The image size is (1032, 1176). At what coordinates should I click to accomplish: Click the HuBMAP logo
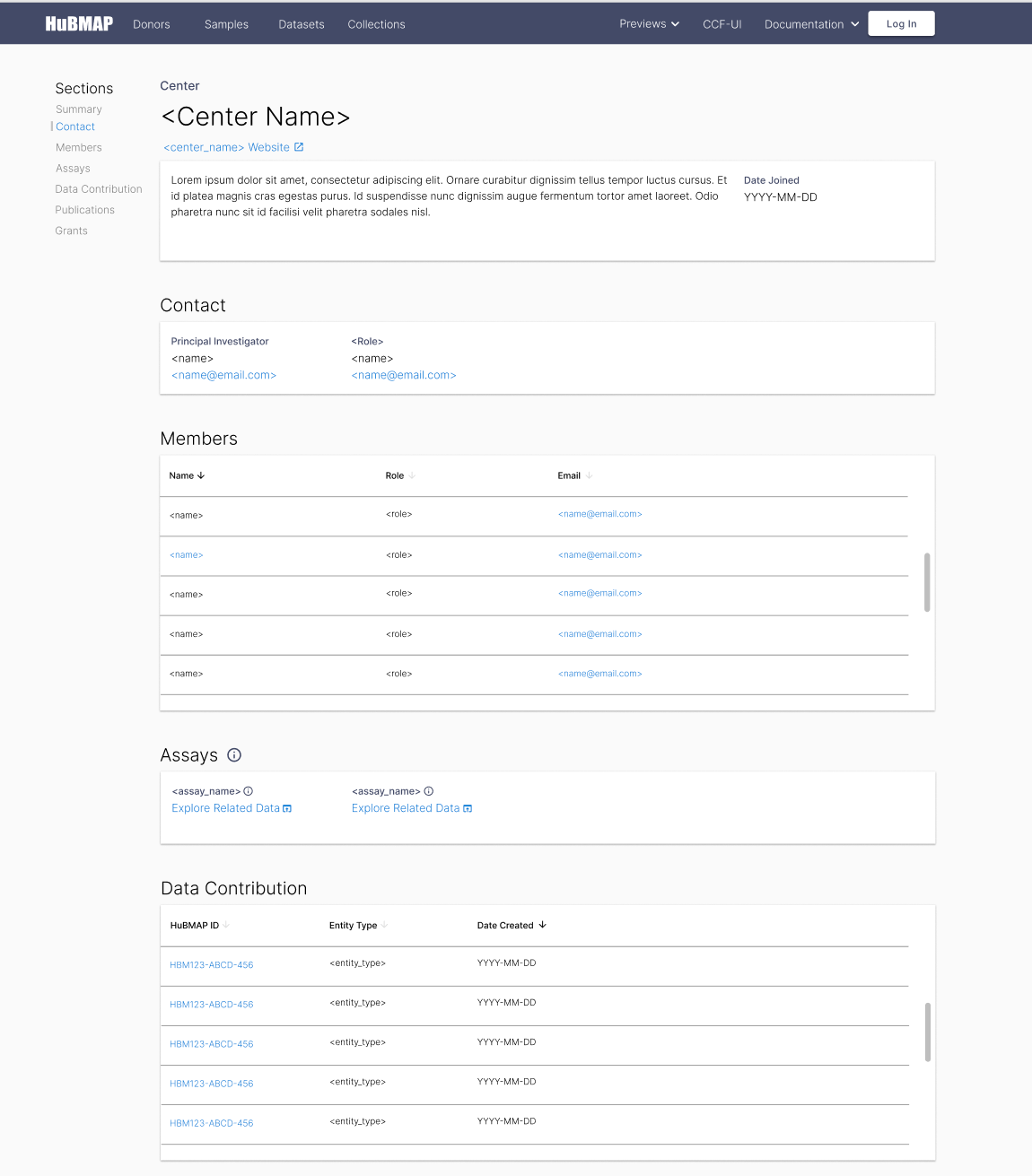pyautogui.click(x=79, y=24)
